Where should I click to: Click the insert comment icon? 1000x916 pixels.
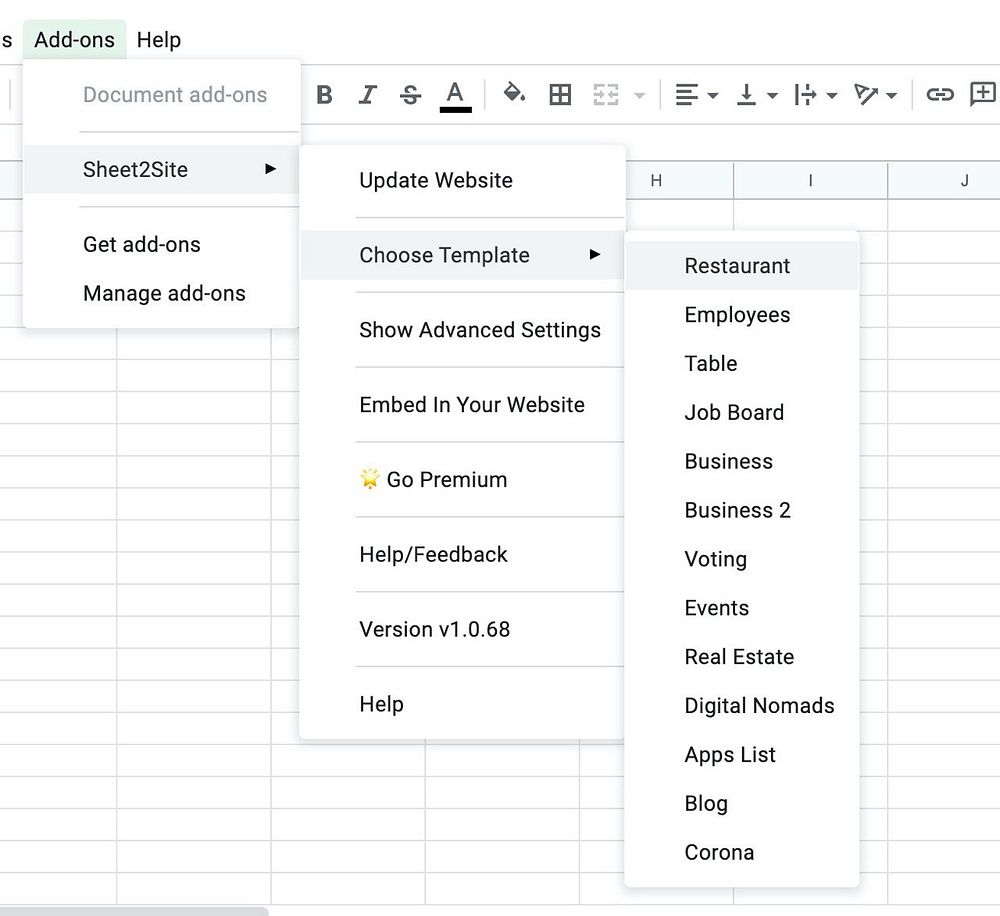point(983,94)
